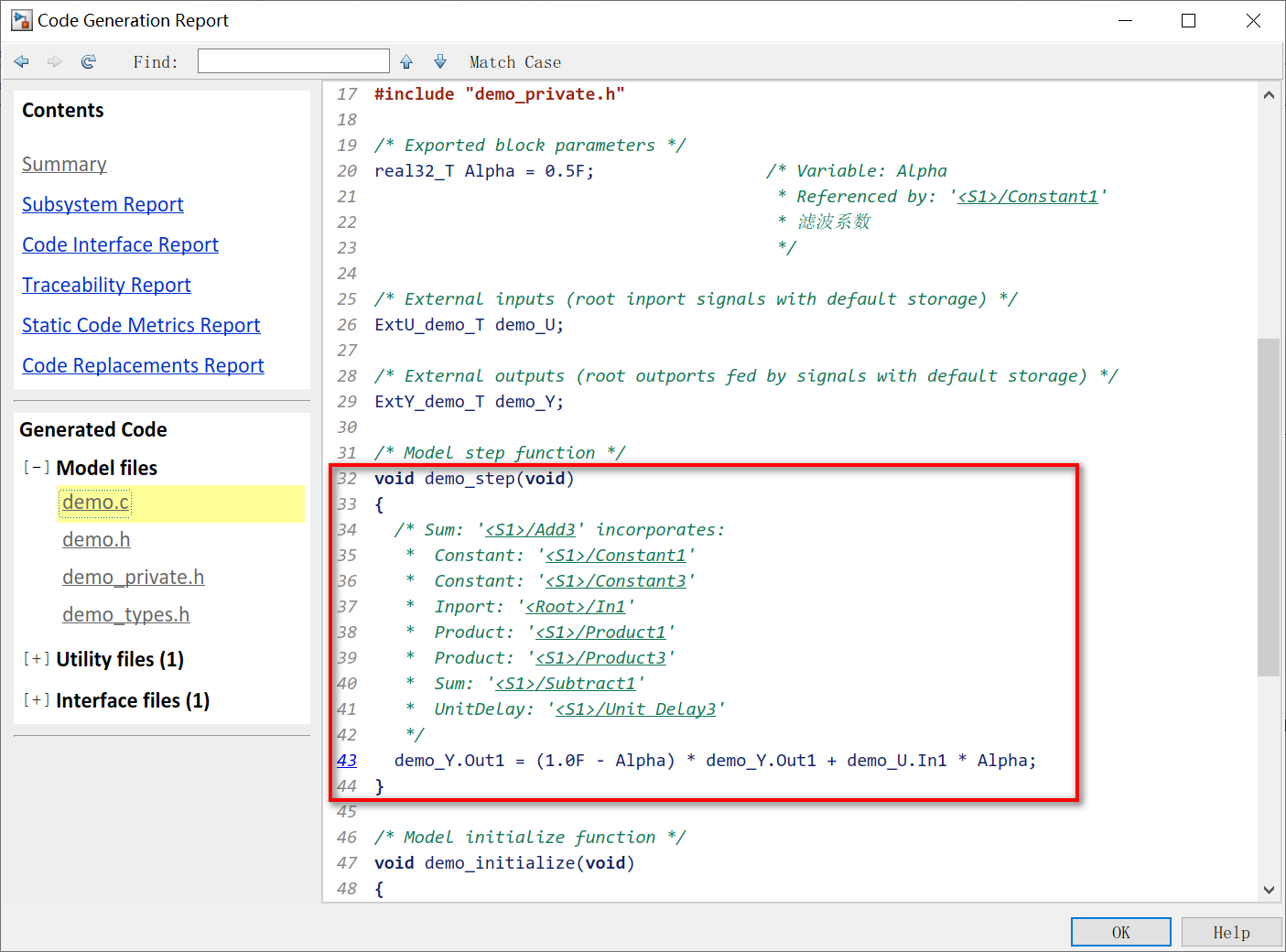This screenshot has height=952, width=1286.
Task: Go forward with the right arrow icon
Action: pyautogui.click(x=55, y=61)
